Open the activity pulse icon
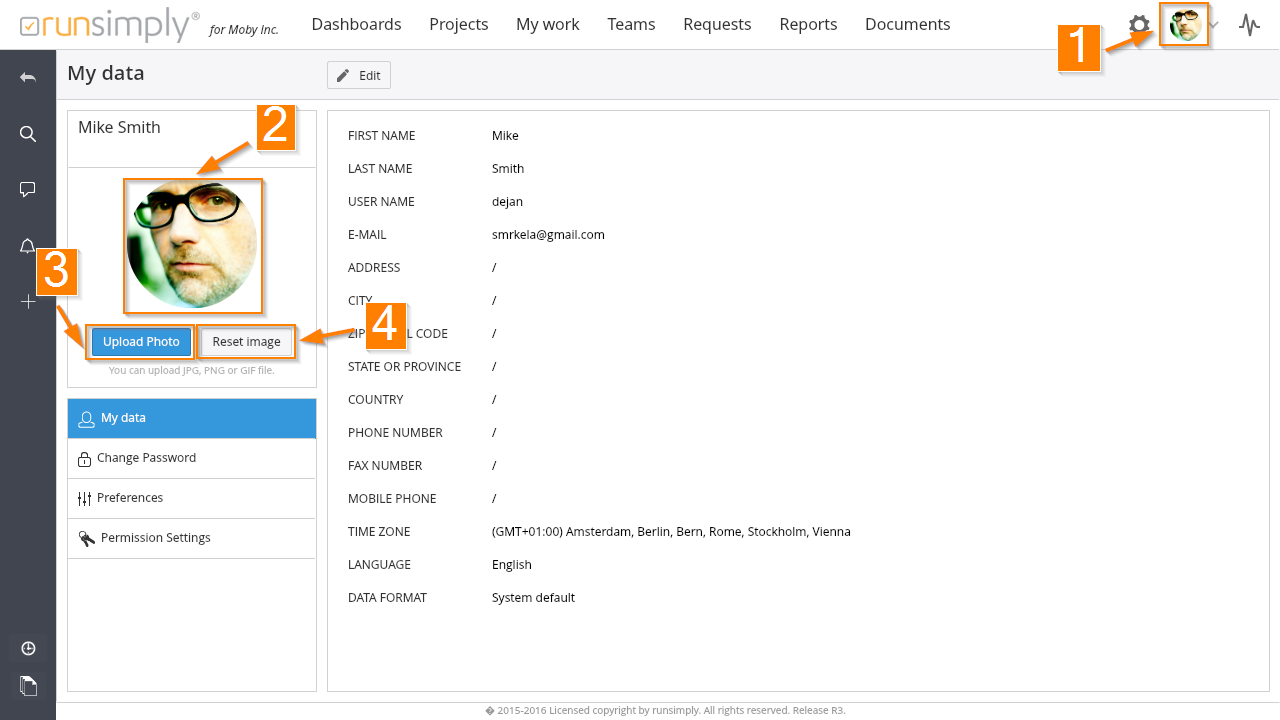 [x=1249, y=25]
